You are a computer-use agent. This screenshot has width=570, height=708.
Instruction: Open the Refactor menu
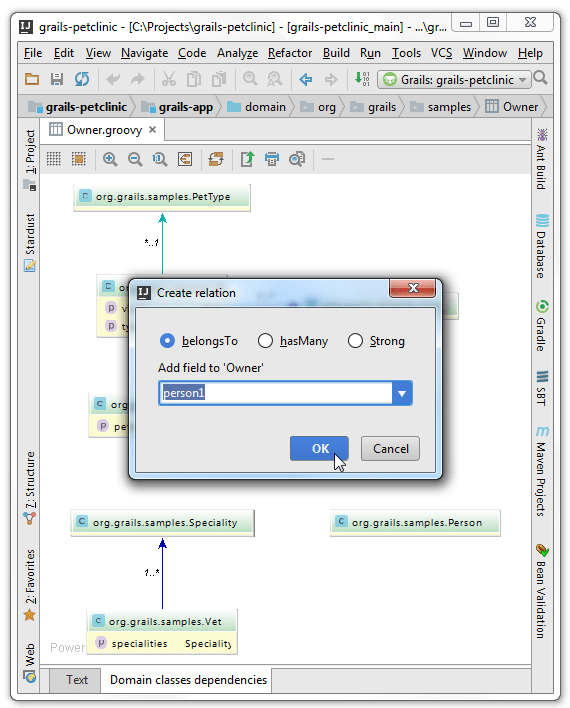tap(290, 53)
